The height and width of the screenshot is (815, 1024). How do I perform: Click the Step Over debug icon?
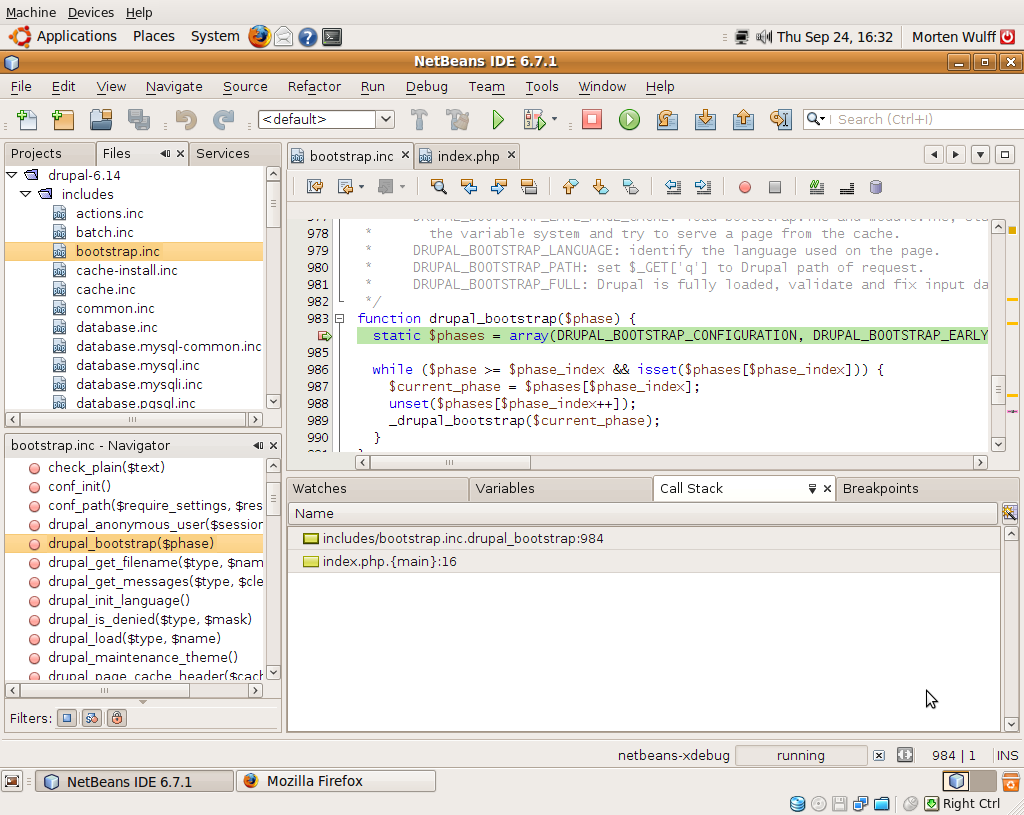(x=667, y=120)
